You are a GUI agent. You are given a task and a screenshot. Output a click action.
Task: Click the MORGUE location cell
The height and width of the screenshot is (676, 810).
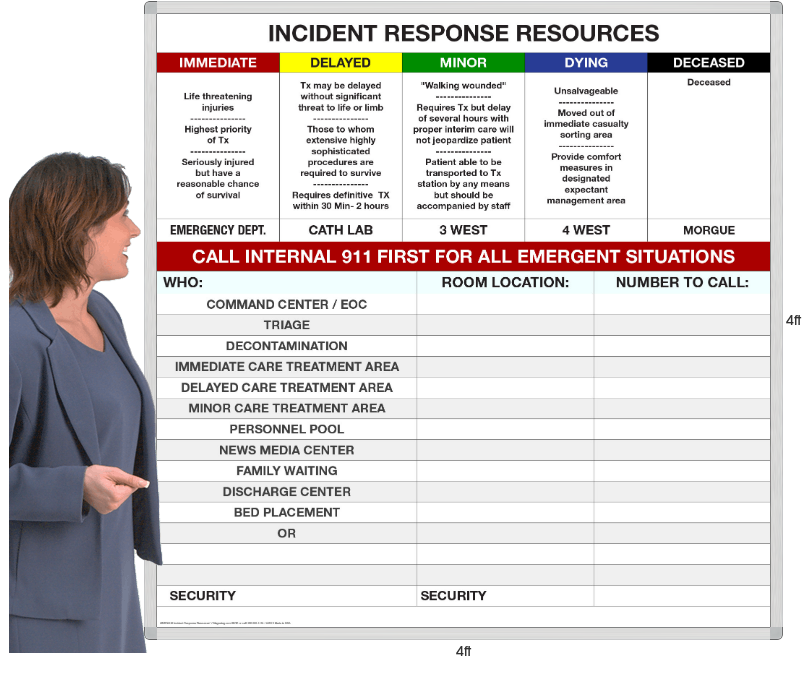click(x=708, y=230)
